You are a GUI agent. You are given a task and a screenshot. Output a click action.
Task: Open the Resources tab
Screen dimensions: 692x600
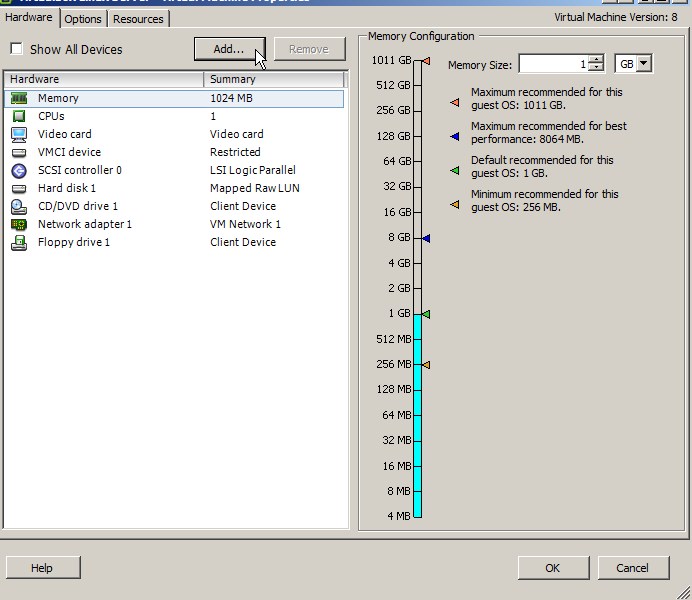[138, 19]
